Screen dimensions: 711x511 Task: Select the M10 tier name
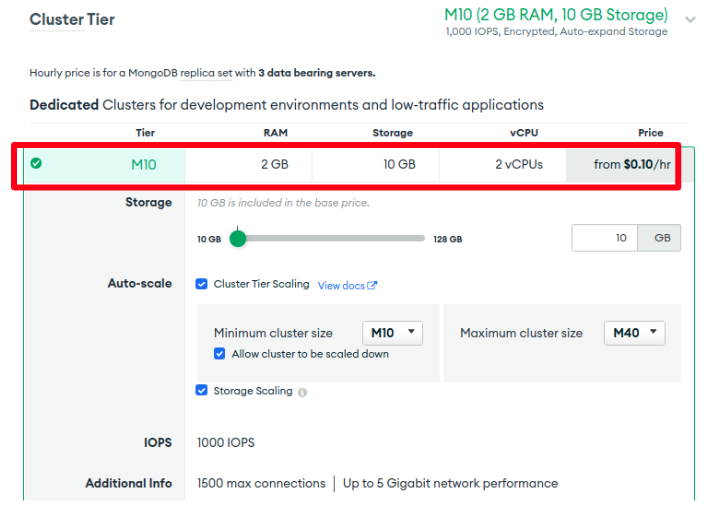[x=144, y=165]
